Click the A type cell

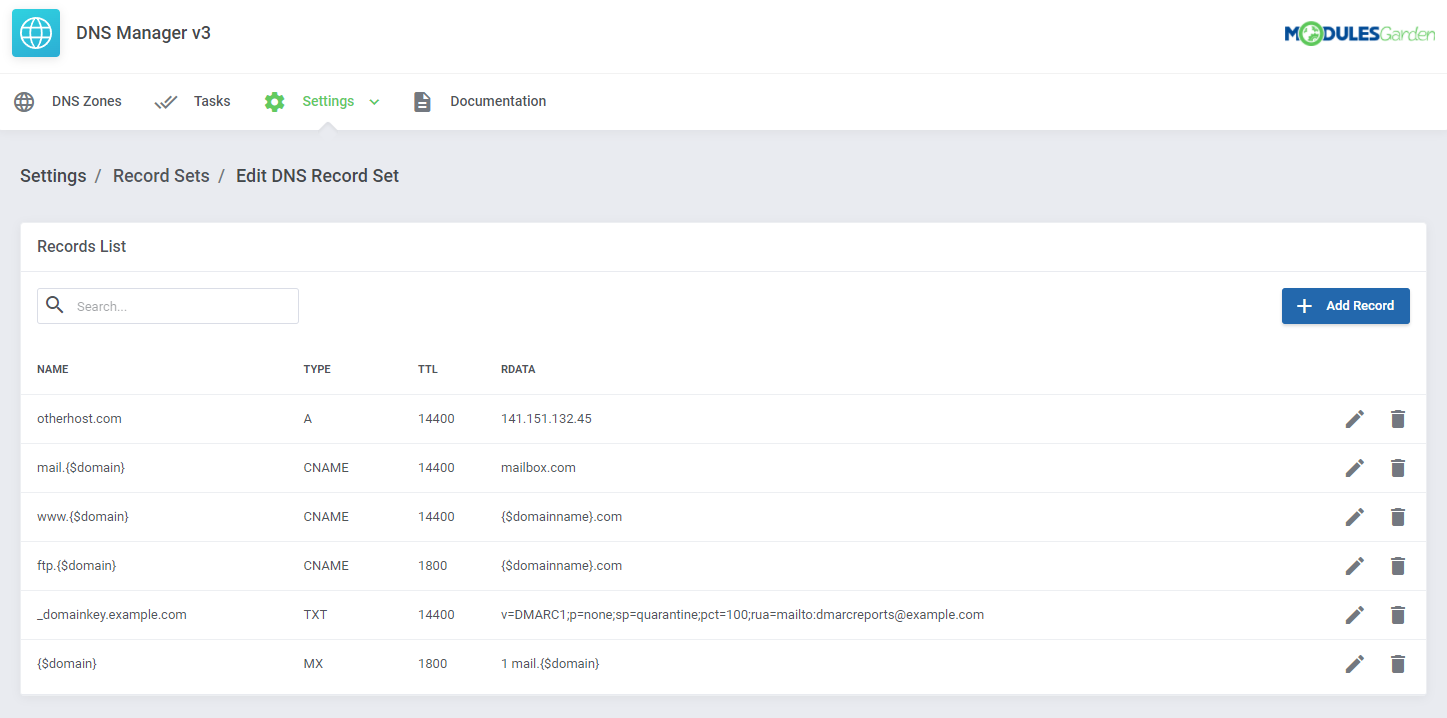tap(308, 419)
